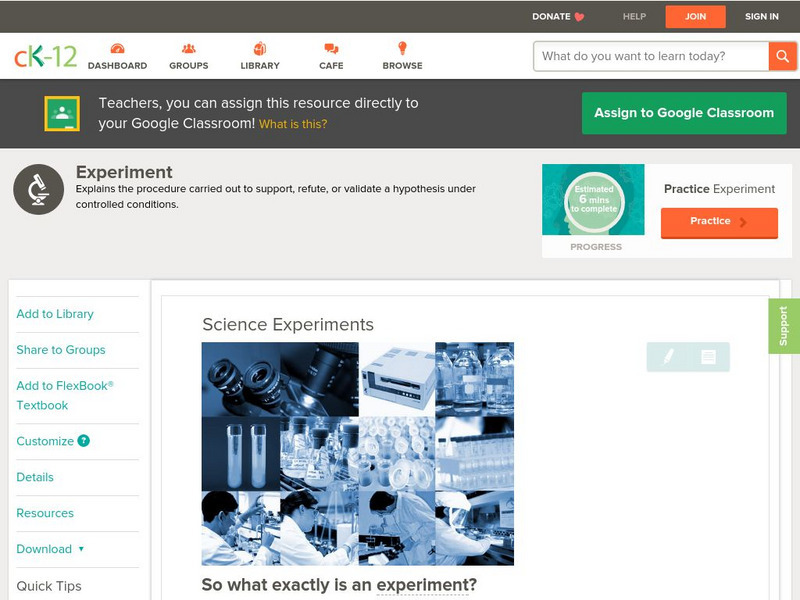This screenshot has width=800, height=600.
Task: Click the Experiment page title
Action: tap(124, 172)
